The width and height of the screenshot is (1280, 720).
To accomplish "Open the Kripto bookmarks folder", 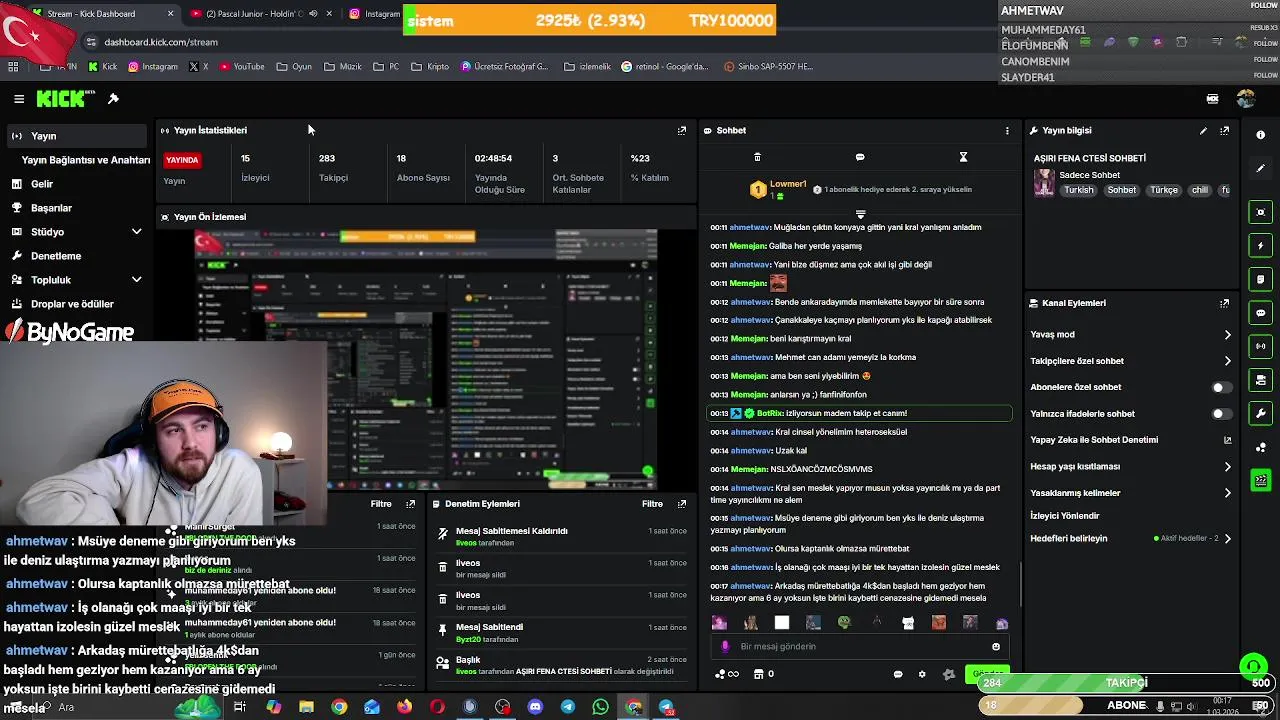I will [x=429, y=67].
